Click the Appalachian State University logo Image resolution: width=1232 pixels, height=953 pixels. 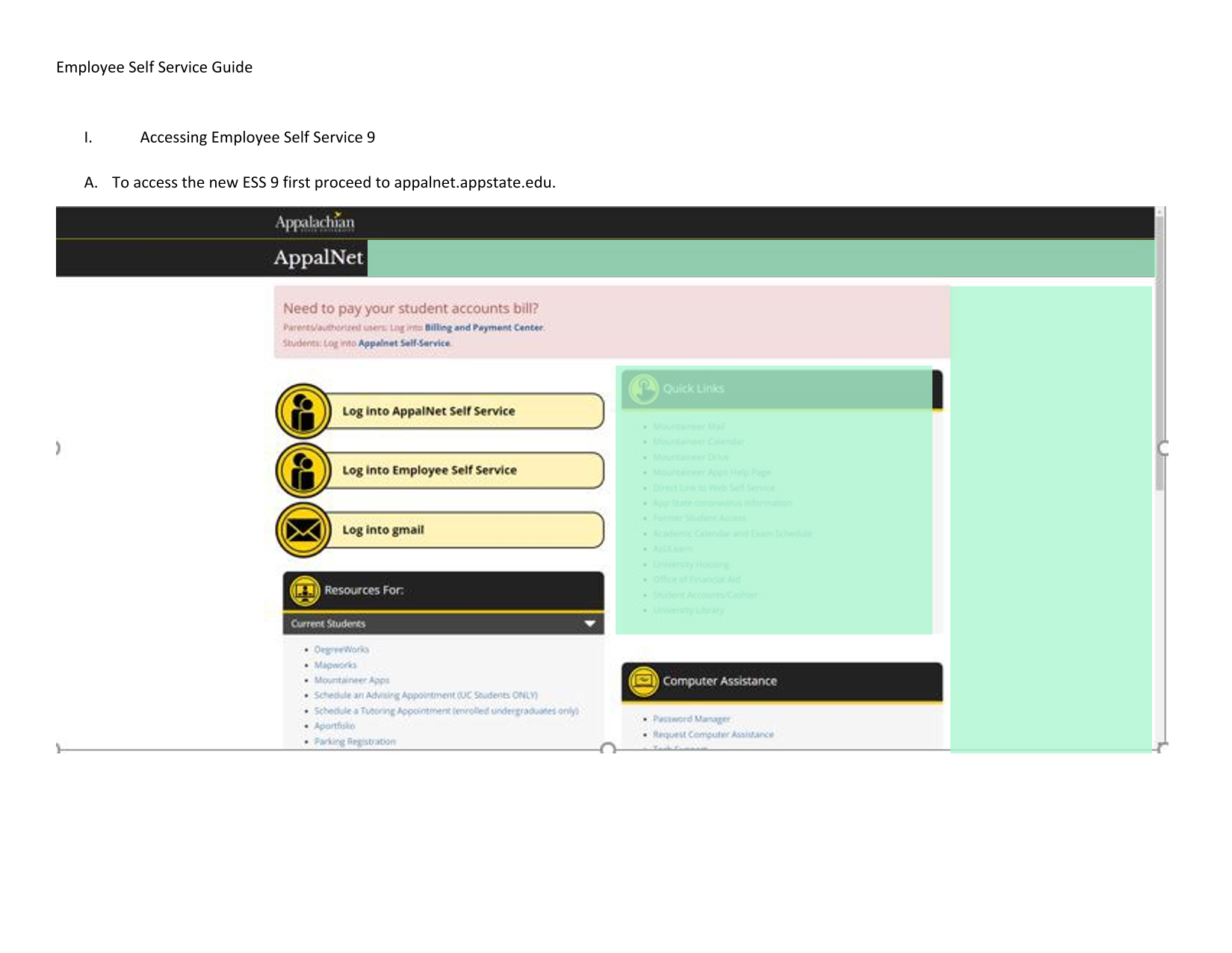coord(315,222)
